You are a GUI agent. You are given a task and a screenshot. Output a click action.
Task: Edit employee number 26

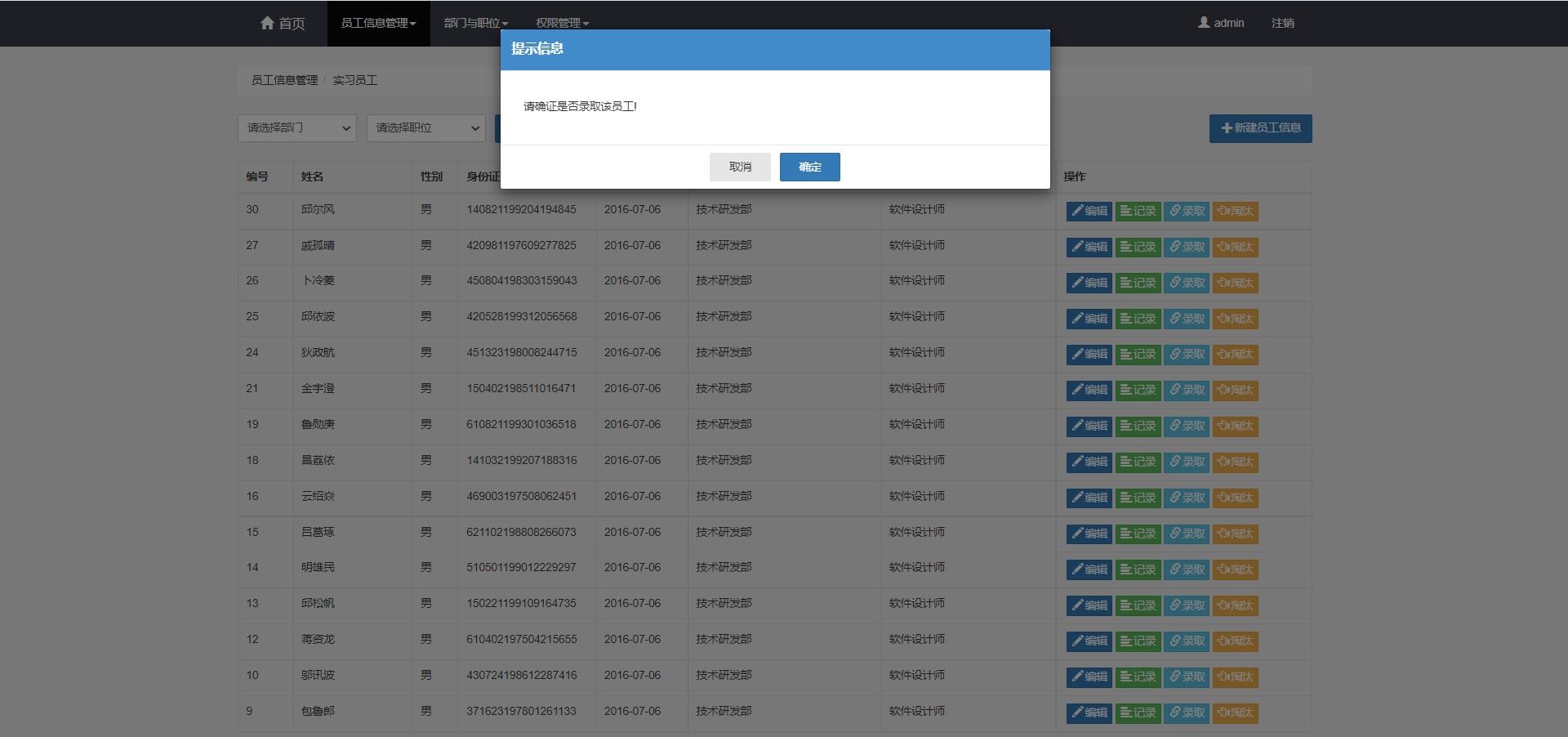point(1089,283)
